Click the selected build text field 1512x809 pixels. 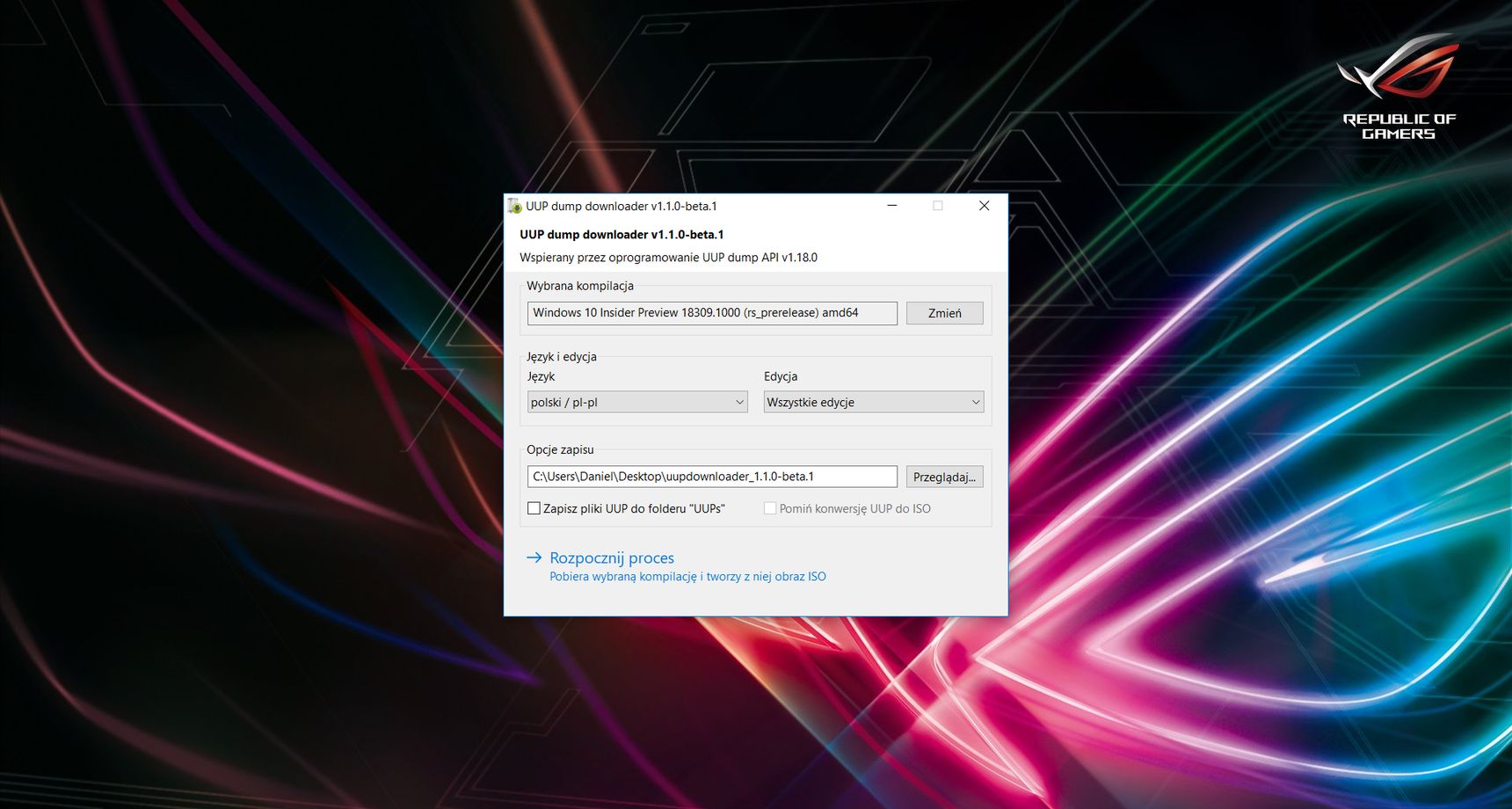point(712,313)
